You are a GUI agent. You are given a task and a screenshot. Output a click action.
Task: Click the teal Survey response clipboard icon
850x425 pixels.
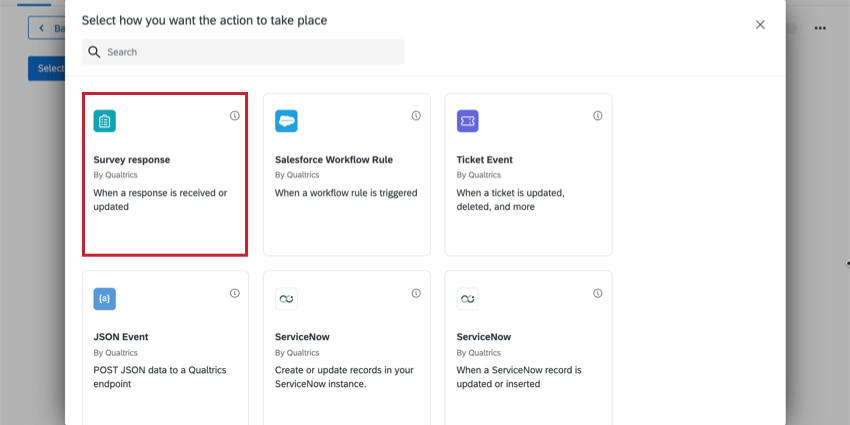[x=105, y=121]
